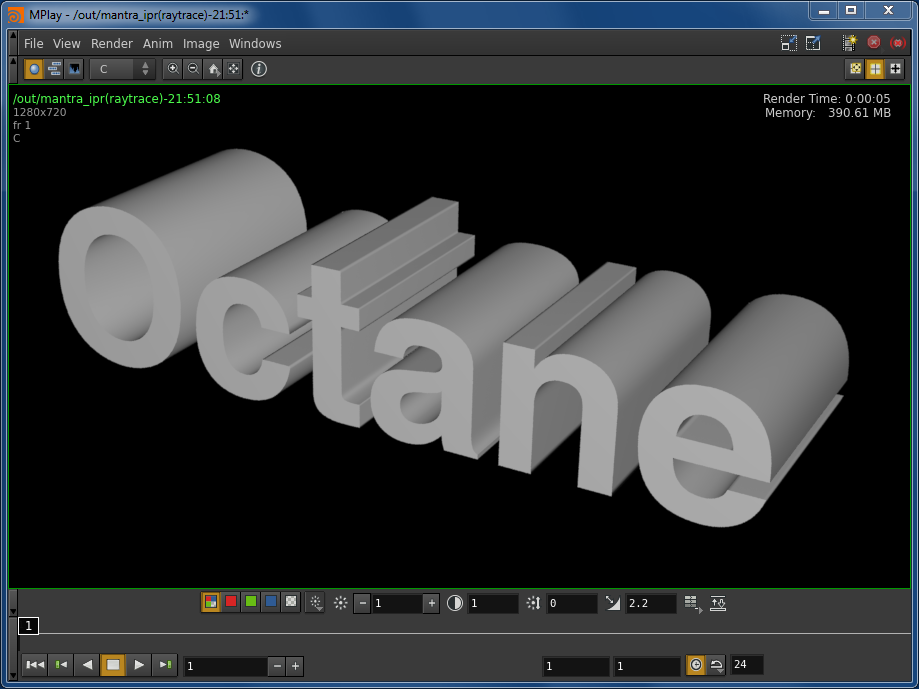Show only the red channel
Viewport: 919px width, 689px height.
click(x=231, y=602)
